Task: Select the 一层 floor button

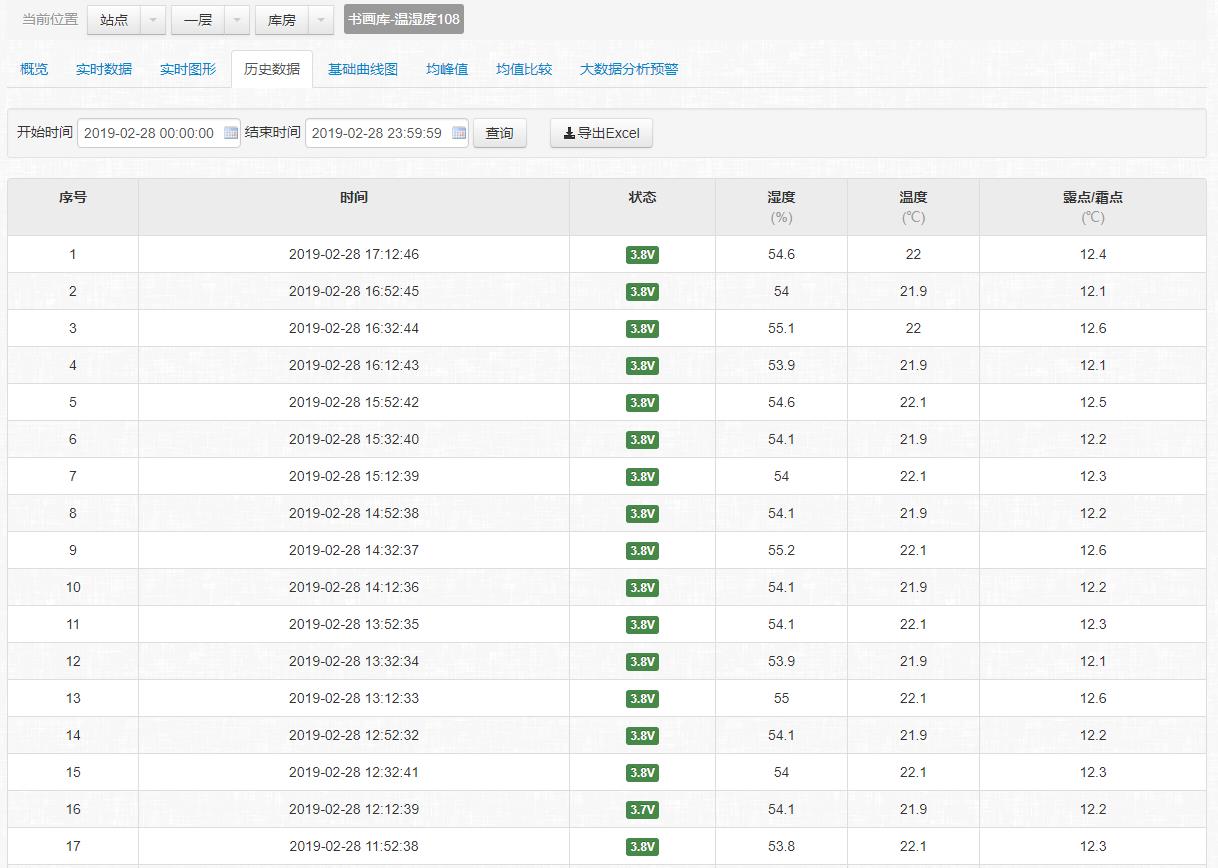Action: 198,20
